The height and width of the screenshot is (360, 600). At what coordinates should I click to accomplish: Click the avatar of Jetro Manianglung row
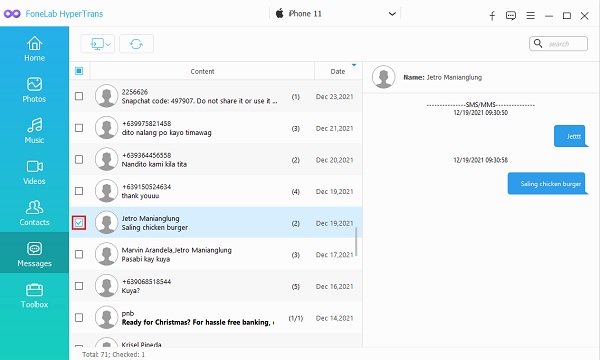click(x=106, y=223)
